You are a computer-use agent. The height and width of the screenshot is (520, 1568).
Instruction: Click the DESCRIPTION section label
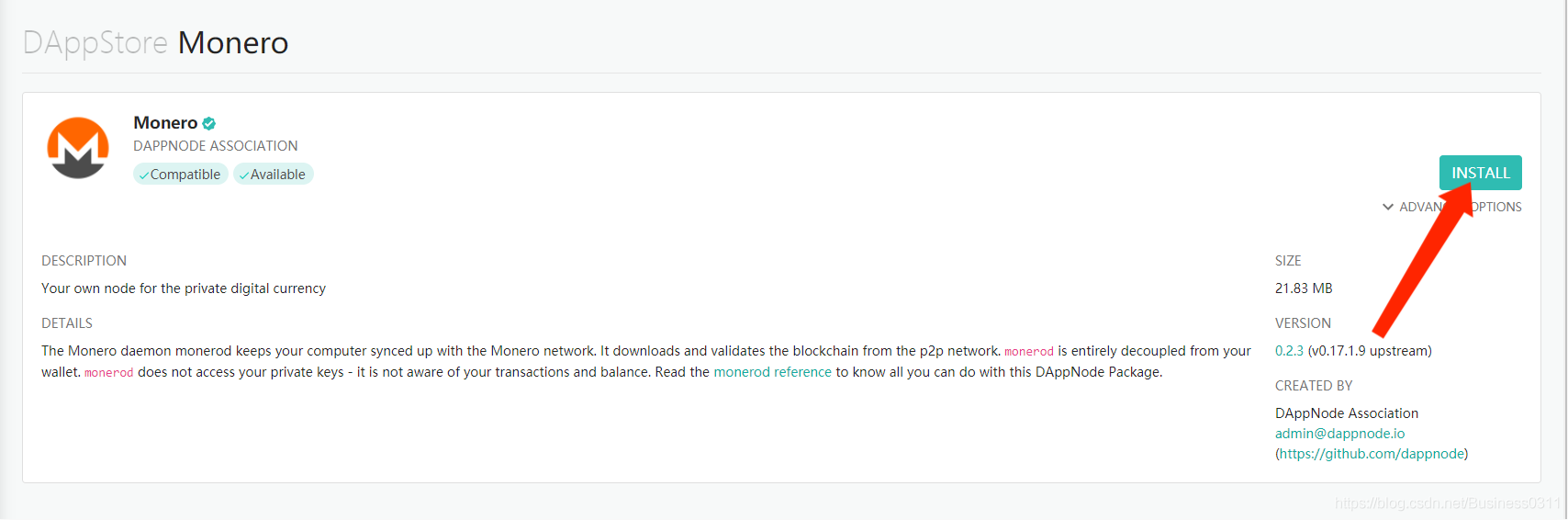click(84, 261)
